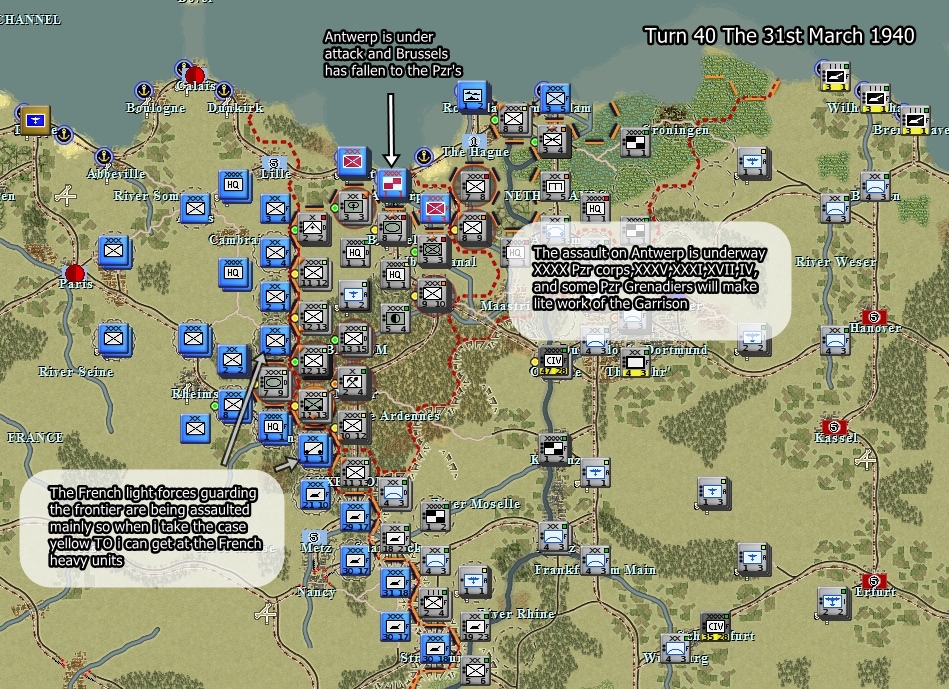Select the German infantry division 5 6 at the bottom edge
The width and height of the screenshot is (949, 689).
pyautogui.click(x=474, y=670)
